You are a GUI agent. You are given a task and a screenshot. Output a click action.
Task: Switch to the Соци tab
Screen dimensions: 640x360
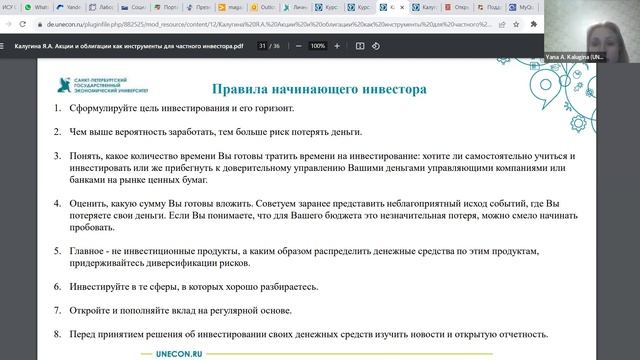pos(133,7)
